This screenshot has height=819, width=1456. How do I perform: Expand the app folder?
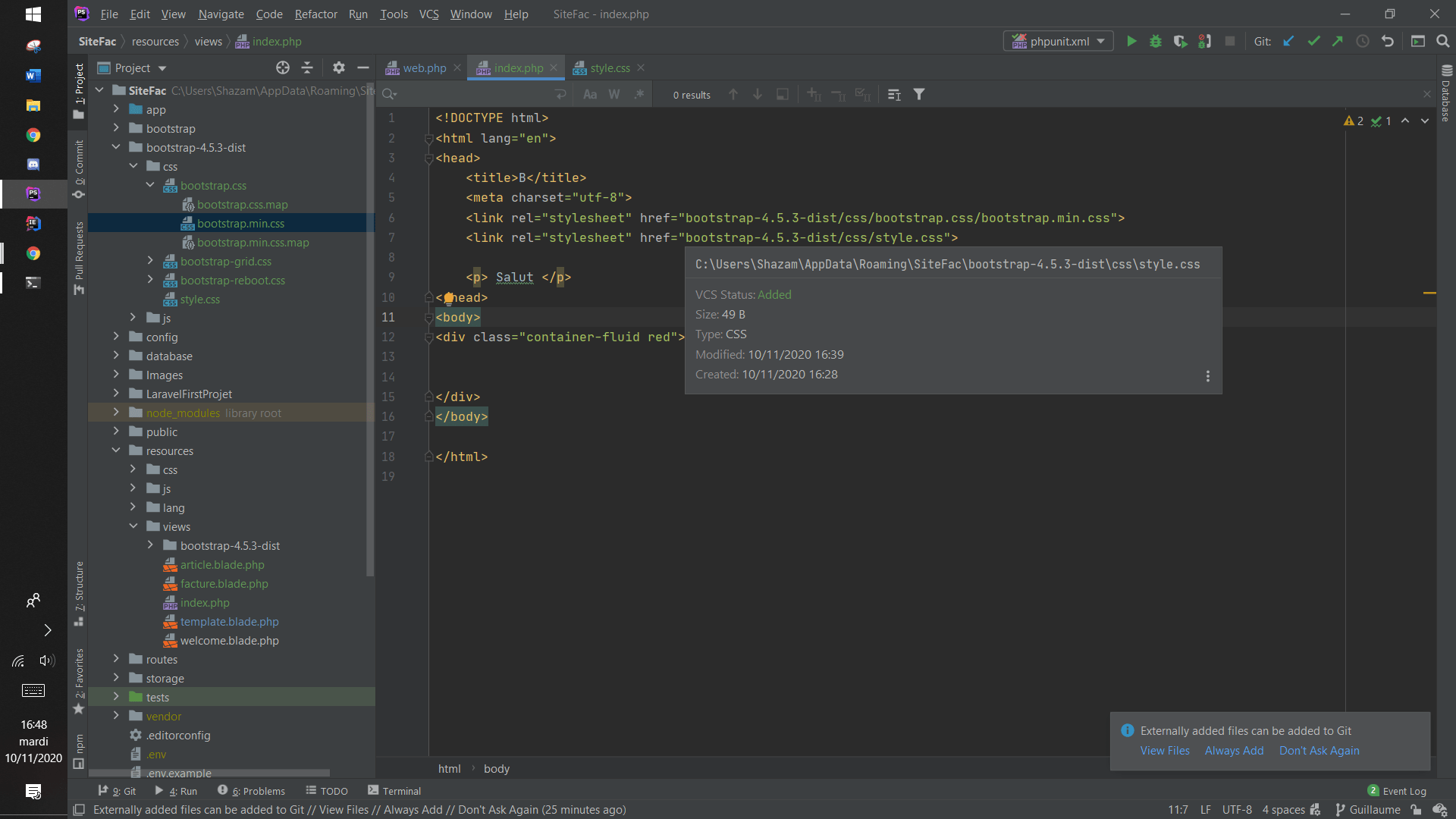pyautogui.click(x=116, y=109)
